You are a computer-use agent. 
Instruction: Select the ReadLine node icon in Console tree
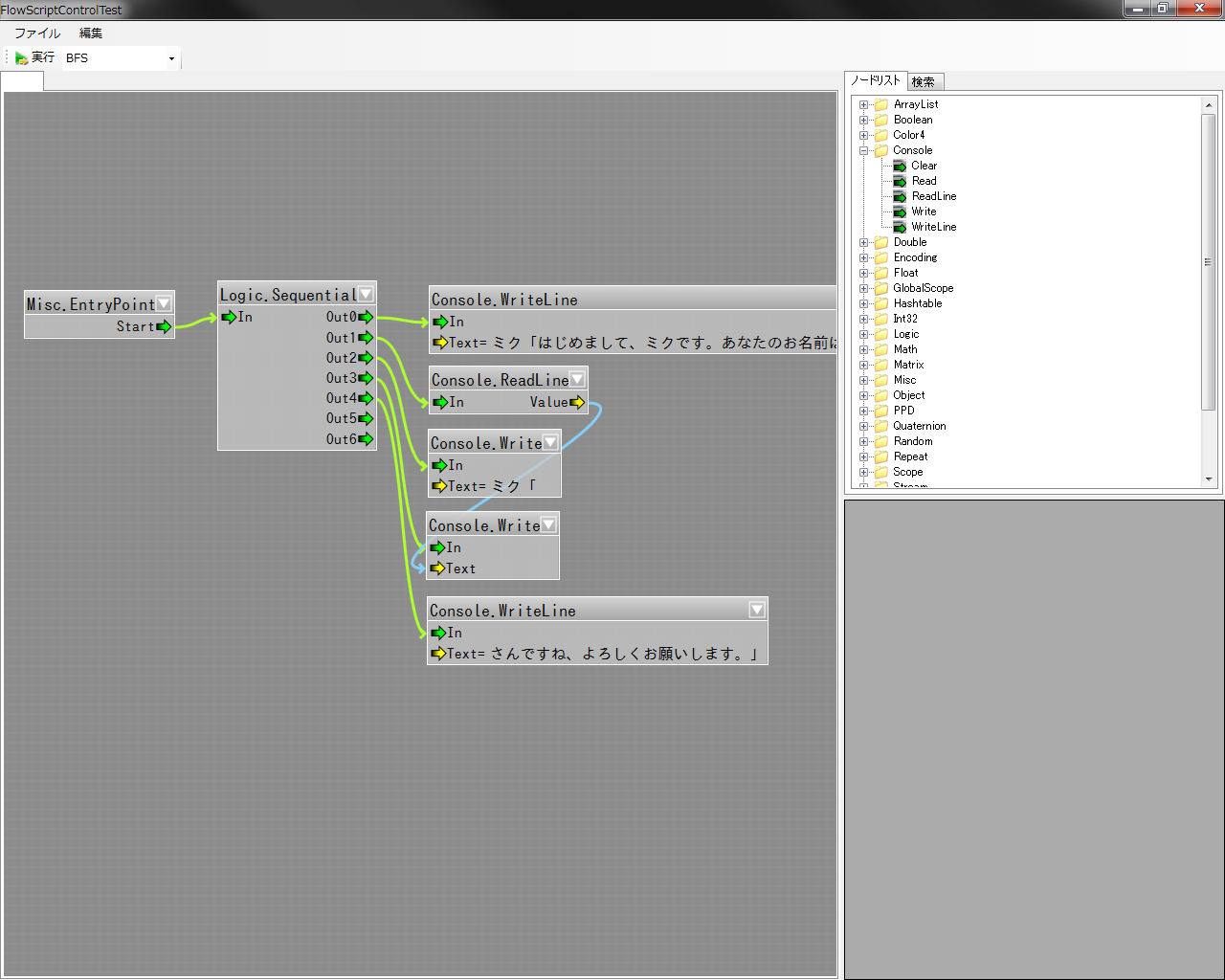900,196
